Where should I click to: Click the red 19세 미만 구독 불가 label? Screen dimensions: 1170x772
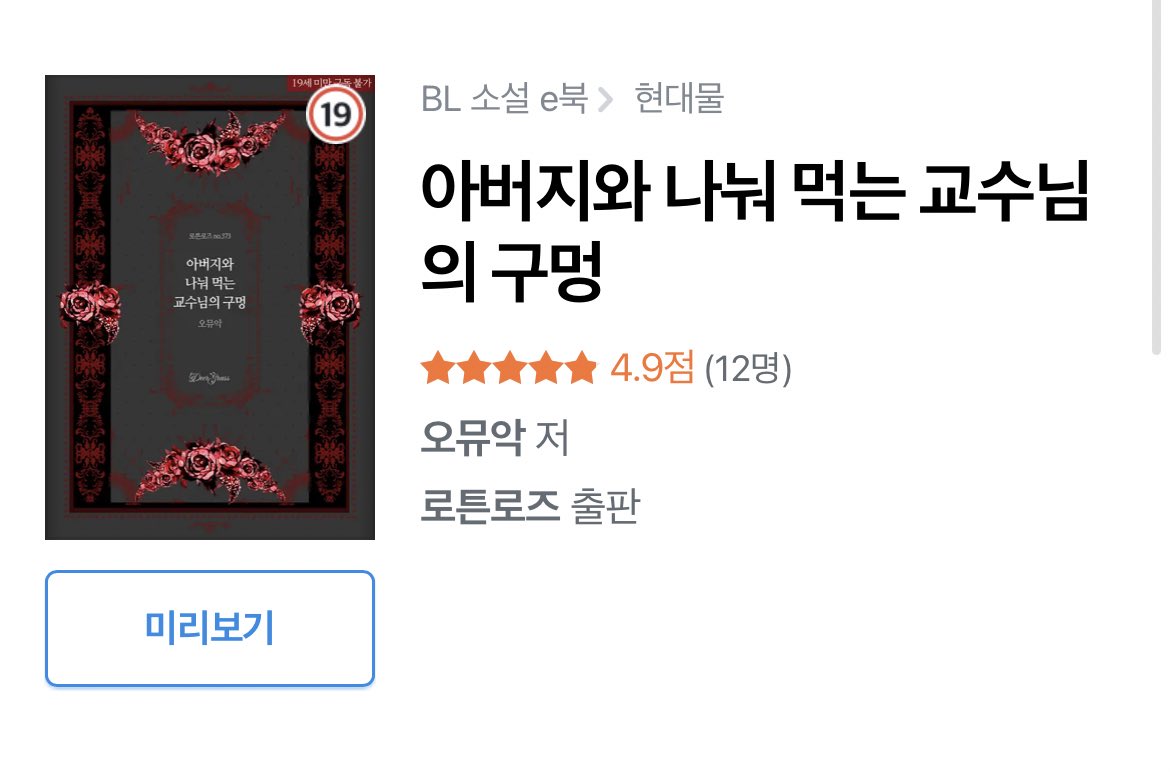(x=331, y=83)
